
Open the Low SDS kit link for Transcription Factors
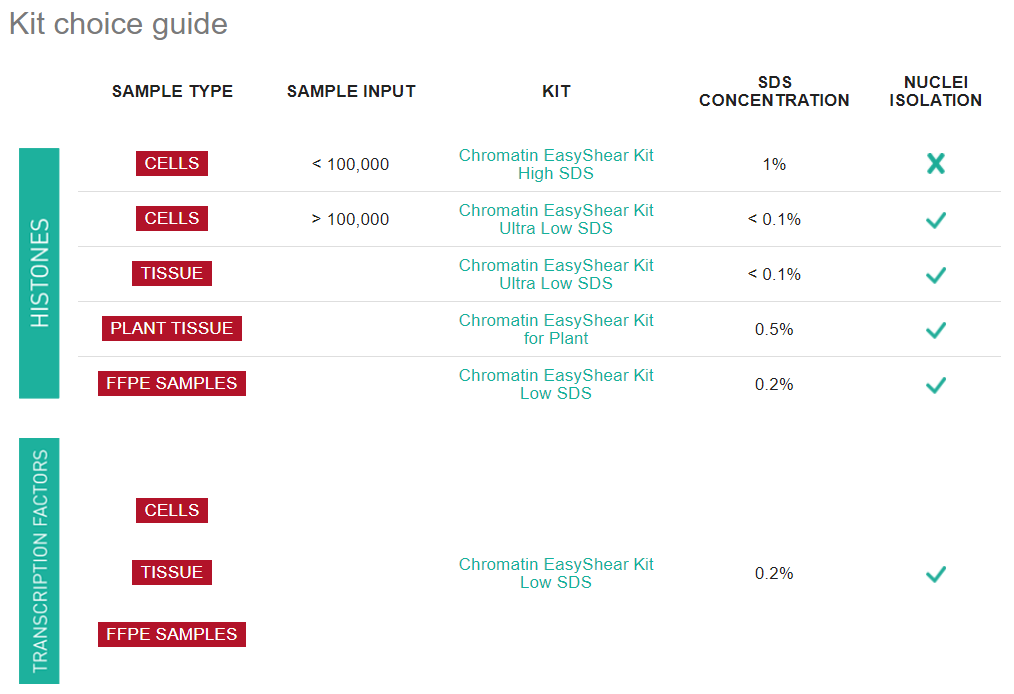pyautogui.click(x=556, y=574)
